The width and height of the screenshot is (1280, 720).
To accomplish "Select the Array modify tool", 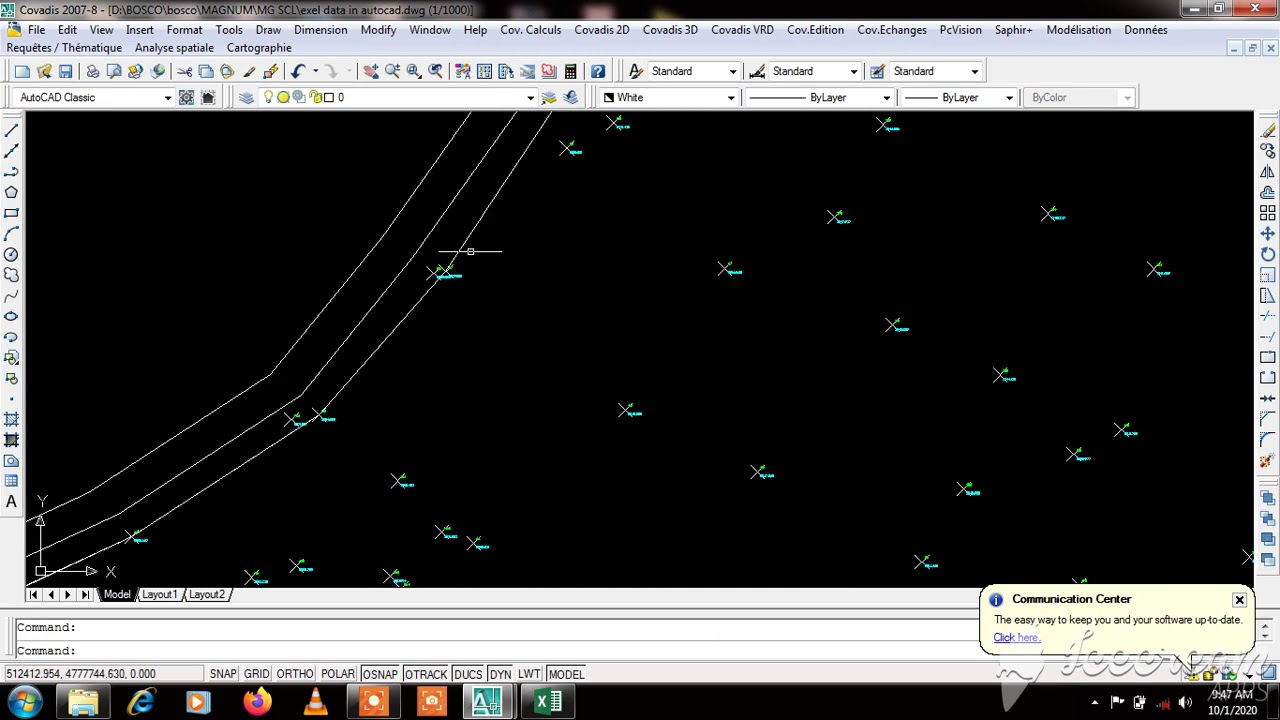I will pyautogui.click(x=1268, y=213).
